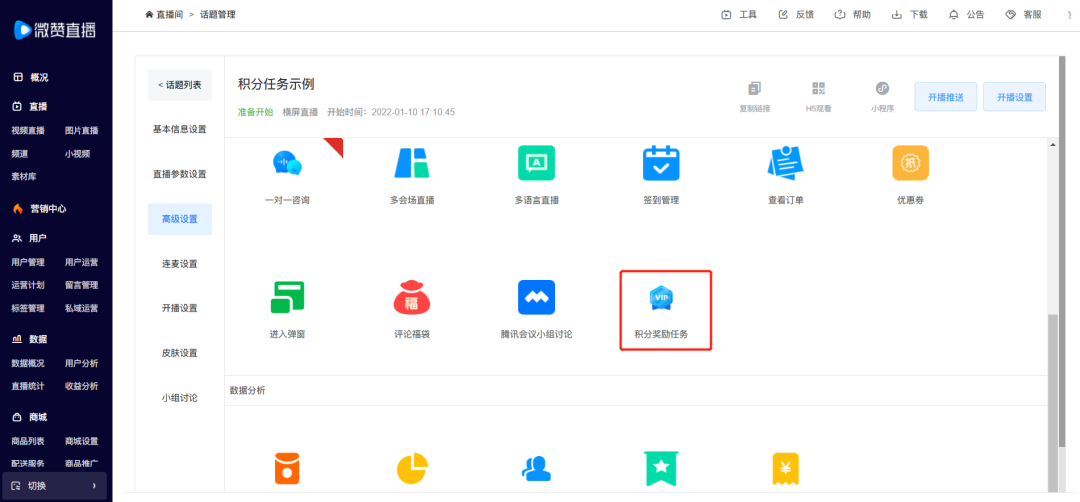Open the 基本信息设置 tab
The width and height of the screenshot is (1080, 502).
pos(180,129)
